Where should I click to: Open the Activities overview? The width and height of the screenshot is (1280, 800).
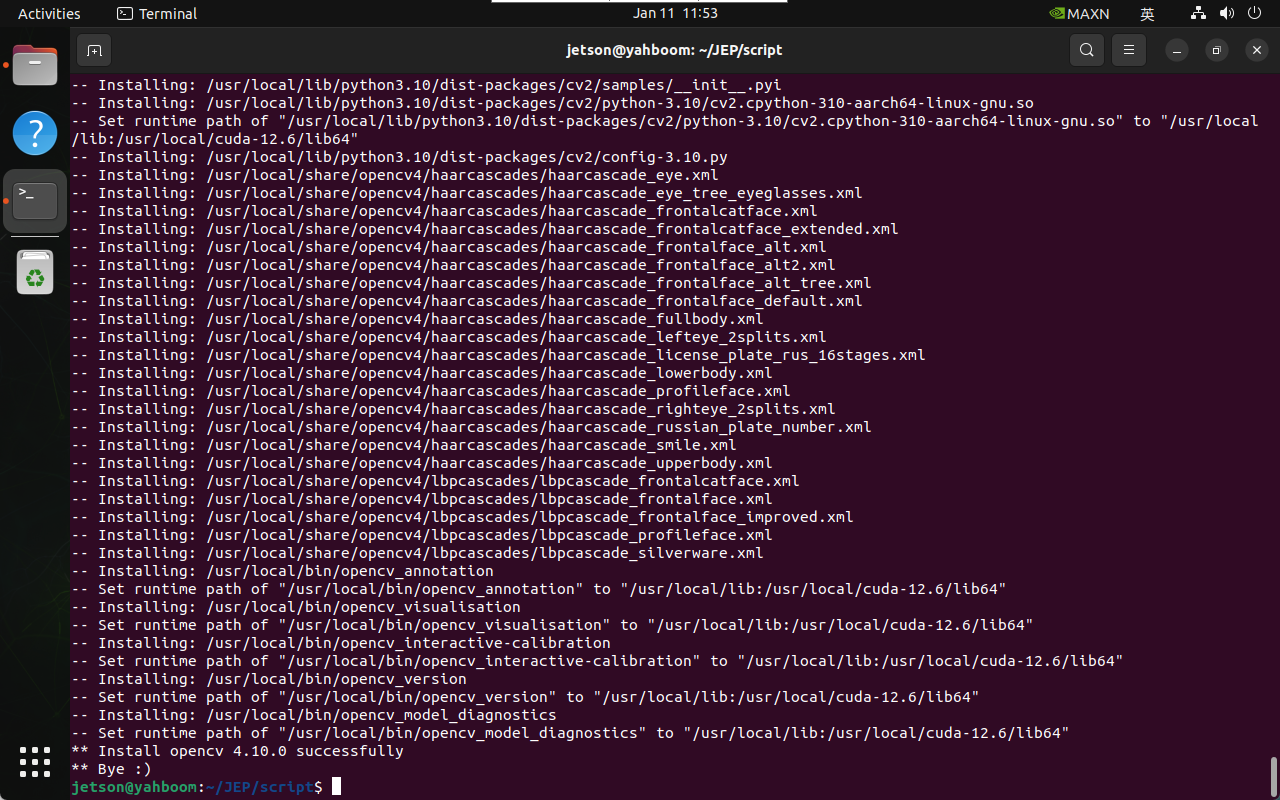coord(49,14)
